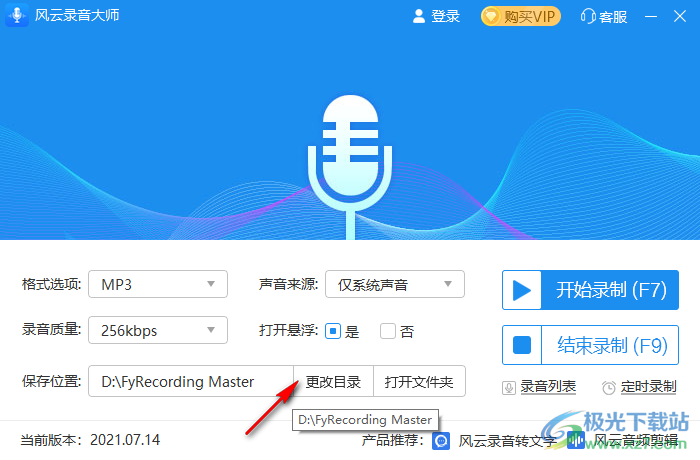
Task: Click the microphone icon beside 录音列表
Action: pyautogui.click(x=509, y=387)
